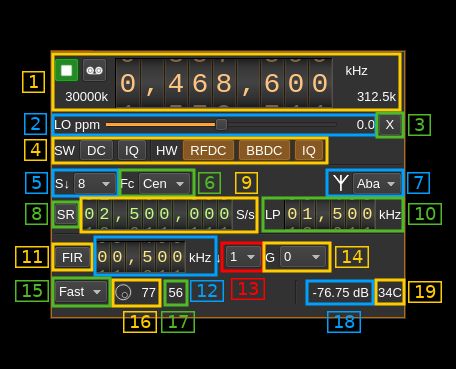Click the LO ppm slider handle
Image resolution: width=456 pixels, height=369 pixels.
(x=221, y=125)
